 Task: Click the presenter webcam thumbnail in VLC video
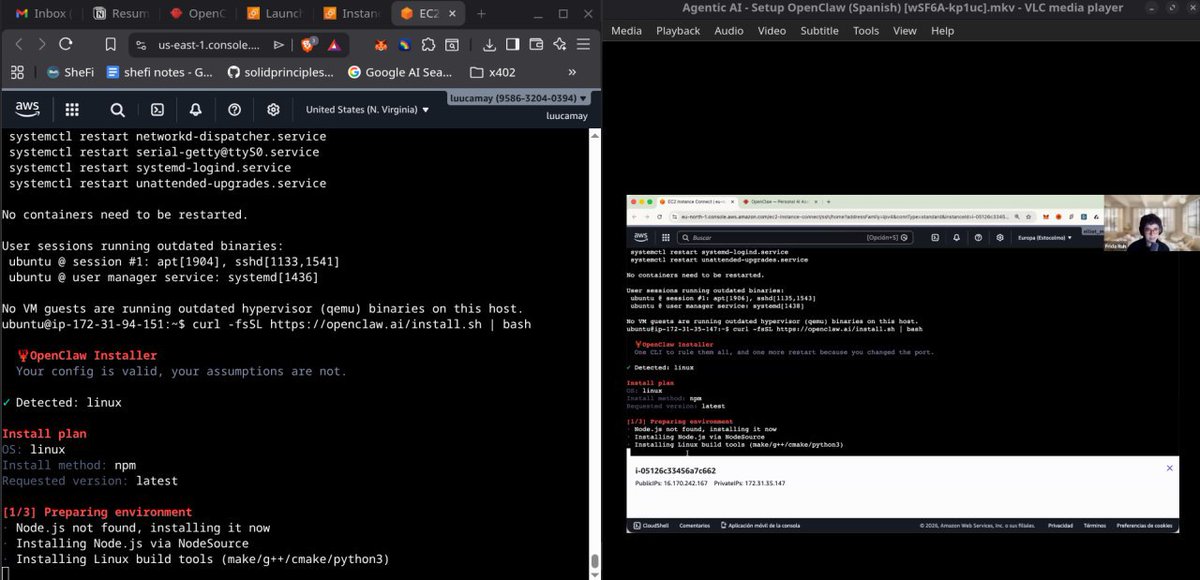coord(1151,222)
